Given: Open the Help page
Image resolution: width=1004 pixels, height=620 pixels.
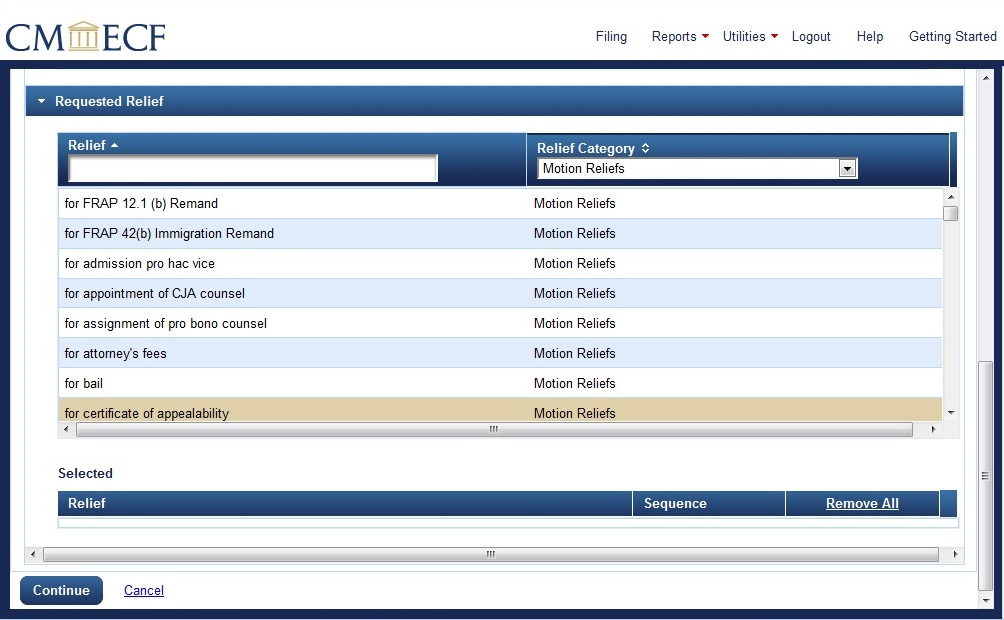Looking at the screenshot, I should (869, 37).
